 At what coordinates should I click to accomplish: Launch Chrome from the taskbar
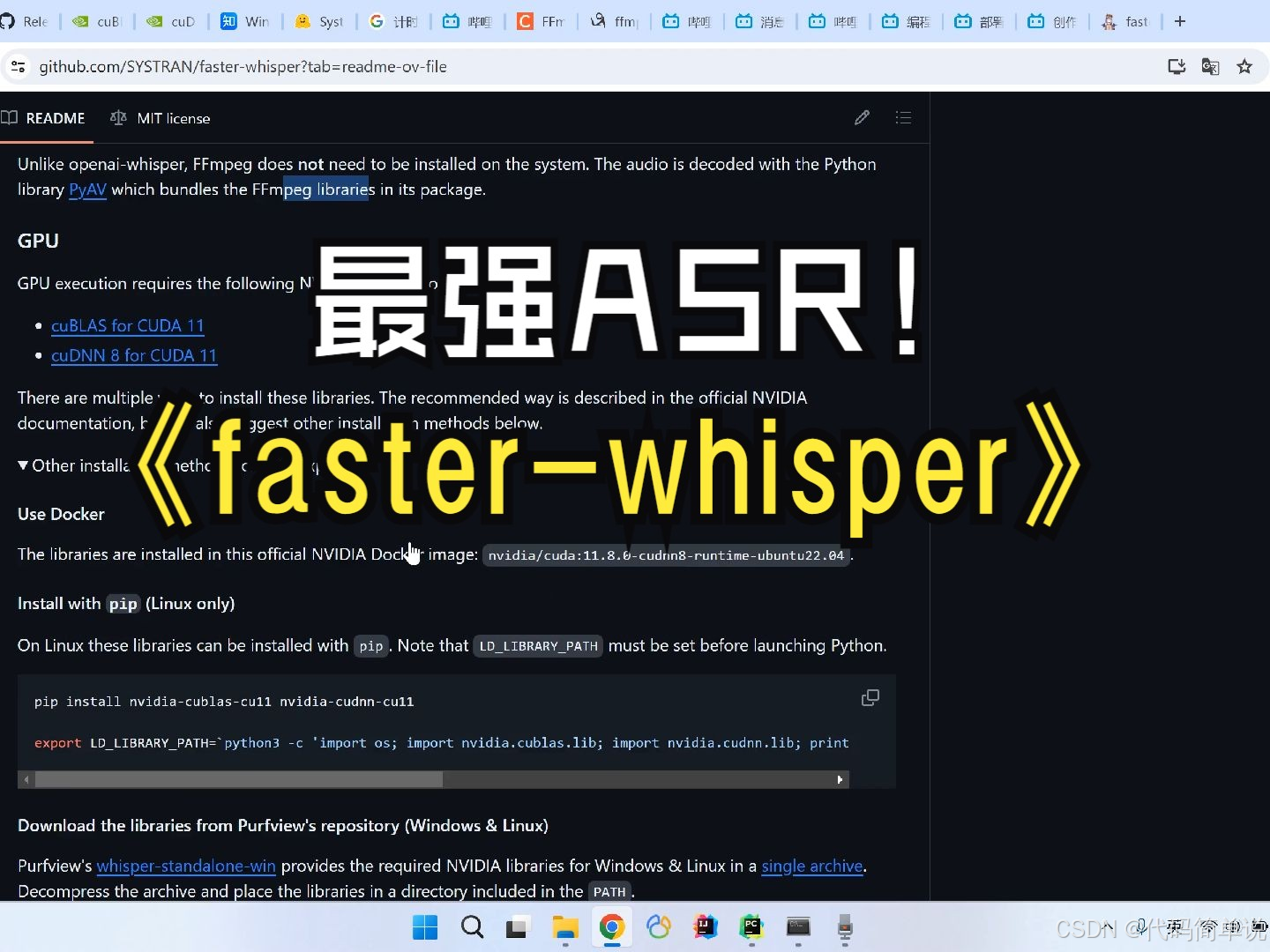pyautogui.click(x=612, y=927)
